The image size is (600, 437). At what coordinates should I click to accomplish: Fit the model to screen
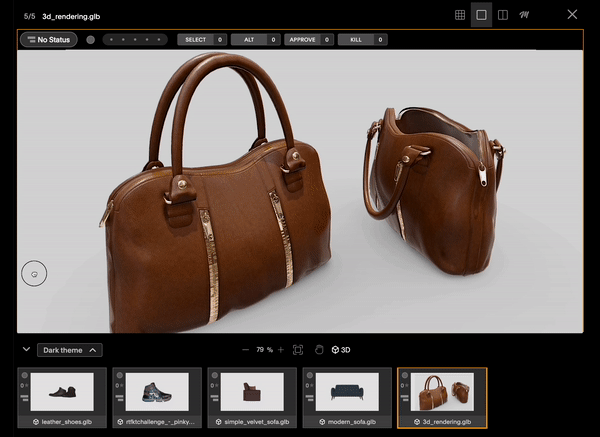pyautogui.click(x=298, y=350)
